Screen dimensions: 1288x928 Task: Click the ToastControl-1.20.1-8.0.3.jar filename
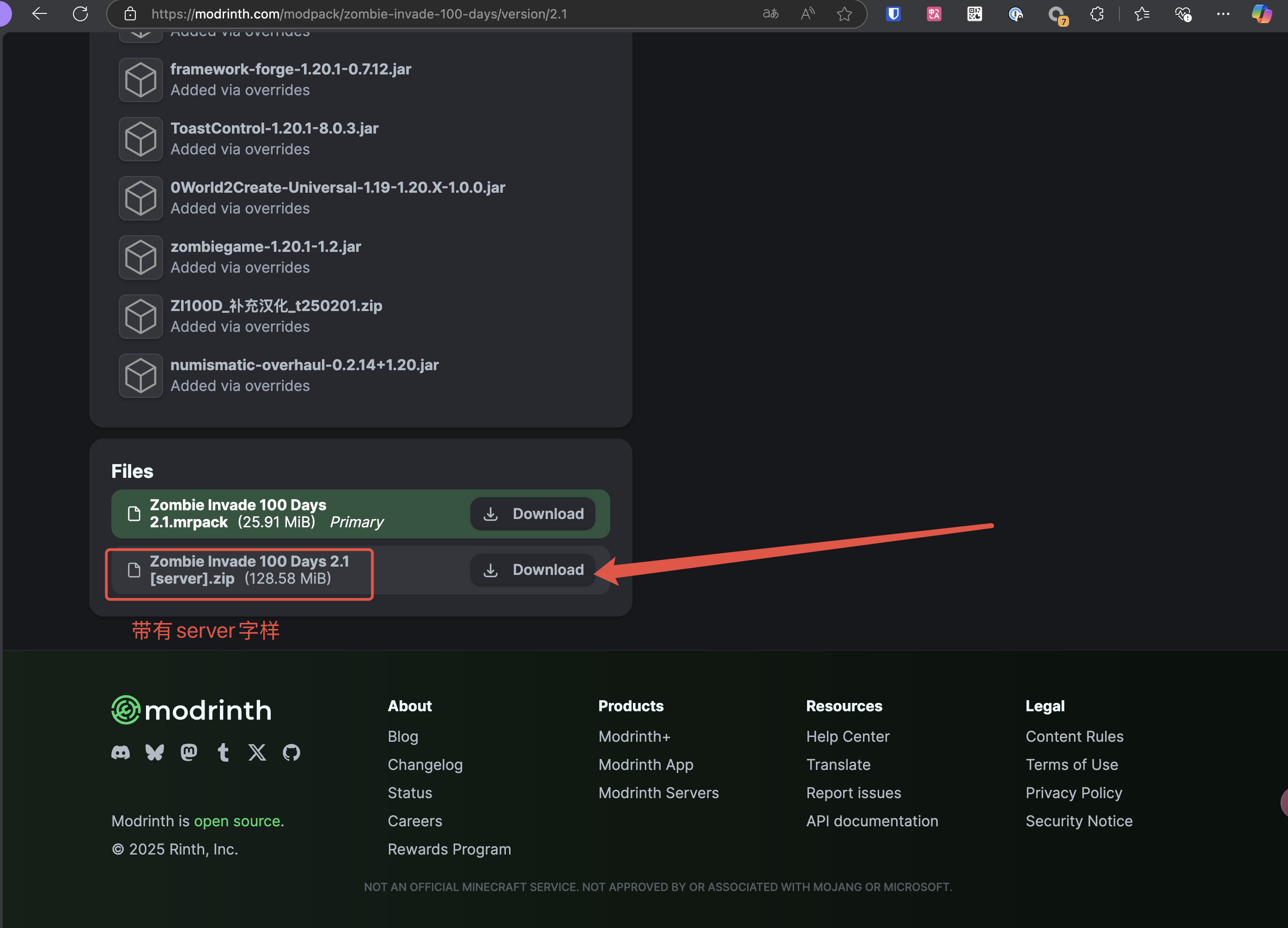[274, 128]
